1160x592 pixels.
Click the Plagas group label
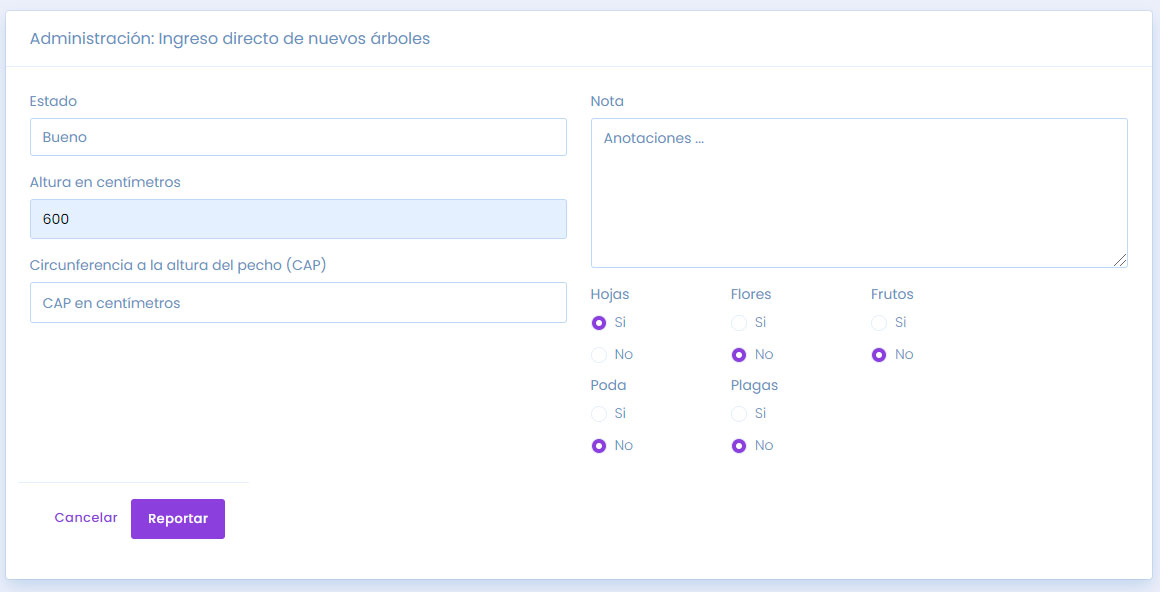[755, 386]
